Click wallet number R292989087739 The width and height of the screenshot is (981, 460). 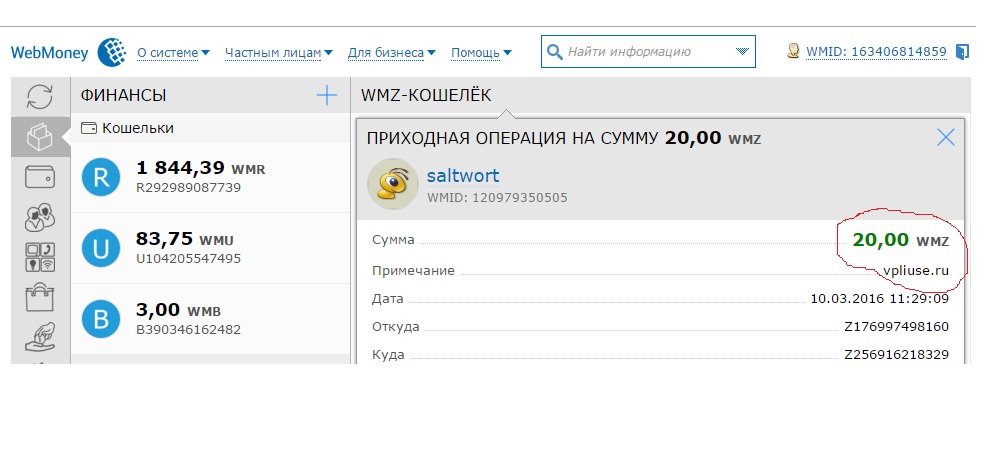pos(188,187)
